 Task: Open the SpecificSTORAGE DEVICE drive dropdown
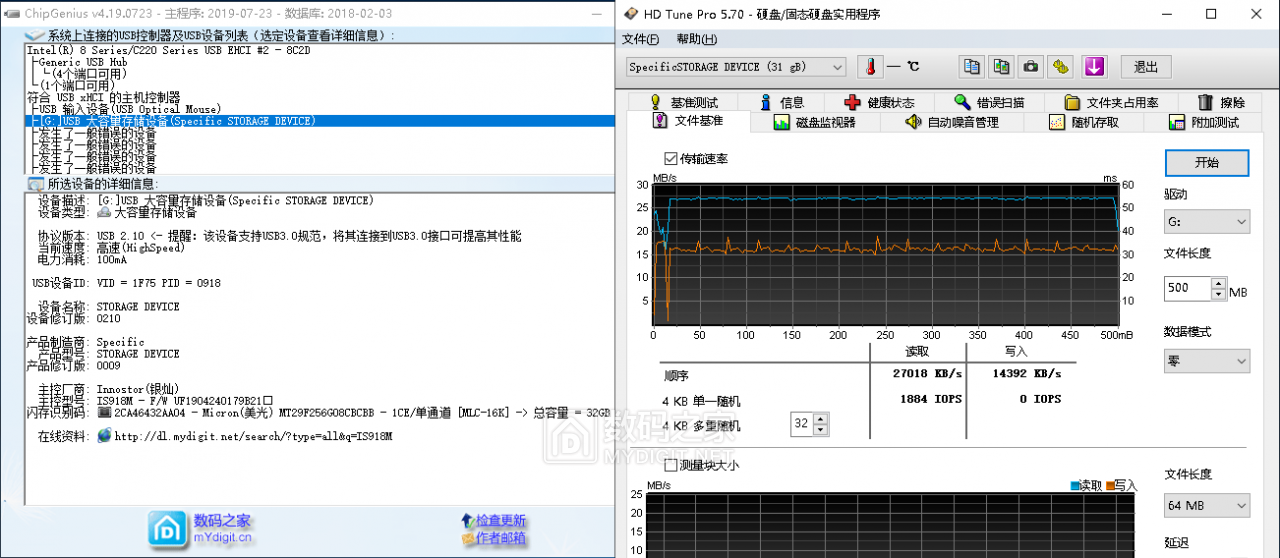735,67
